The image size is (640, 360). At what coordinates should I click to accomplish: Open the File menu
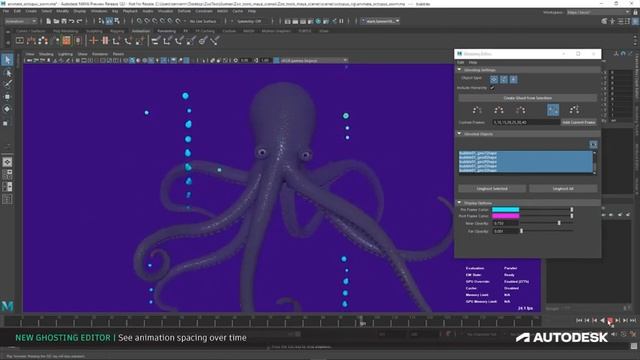point(6,11)
